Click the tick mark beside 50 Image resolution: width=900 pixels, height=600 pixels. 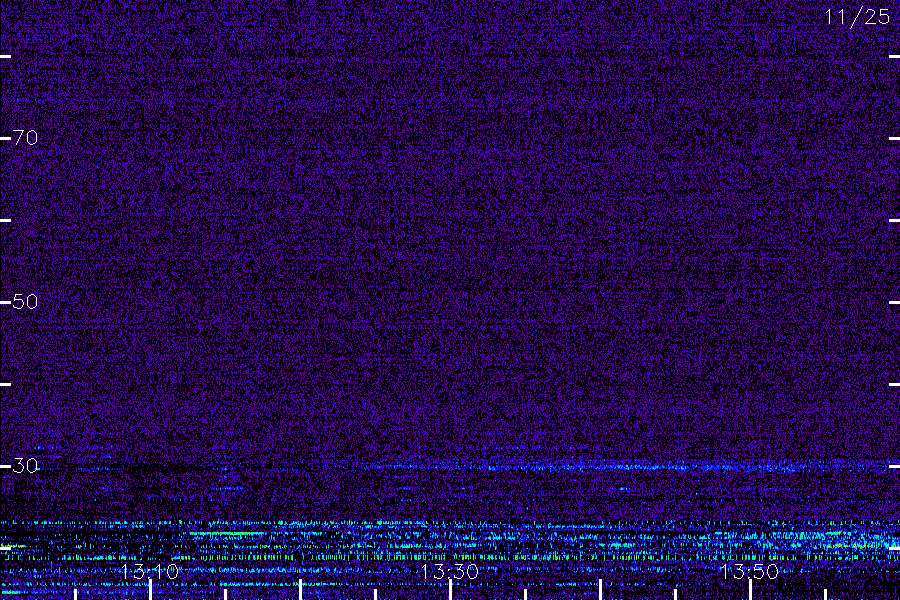pos(5,302)
